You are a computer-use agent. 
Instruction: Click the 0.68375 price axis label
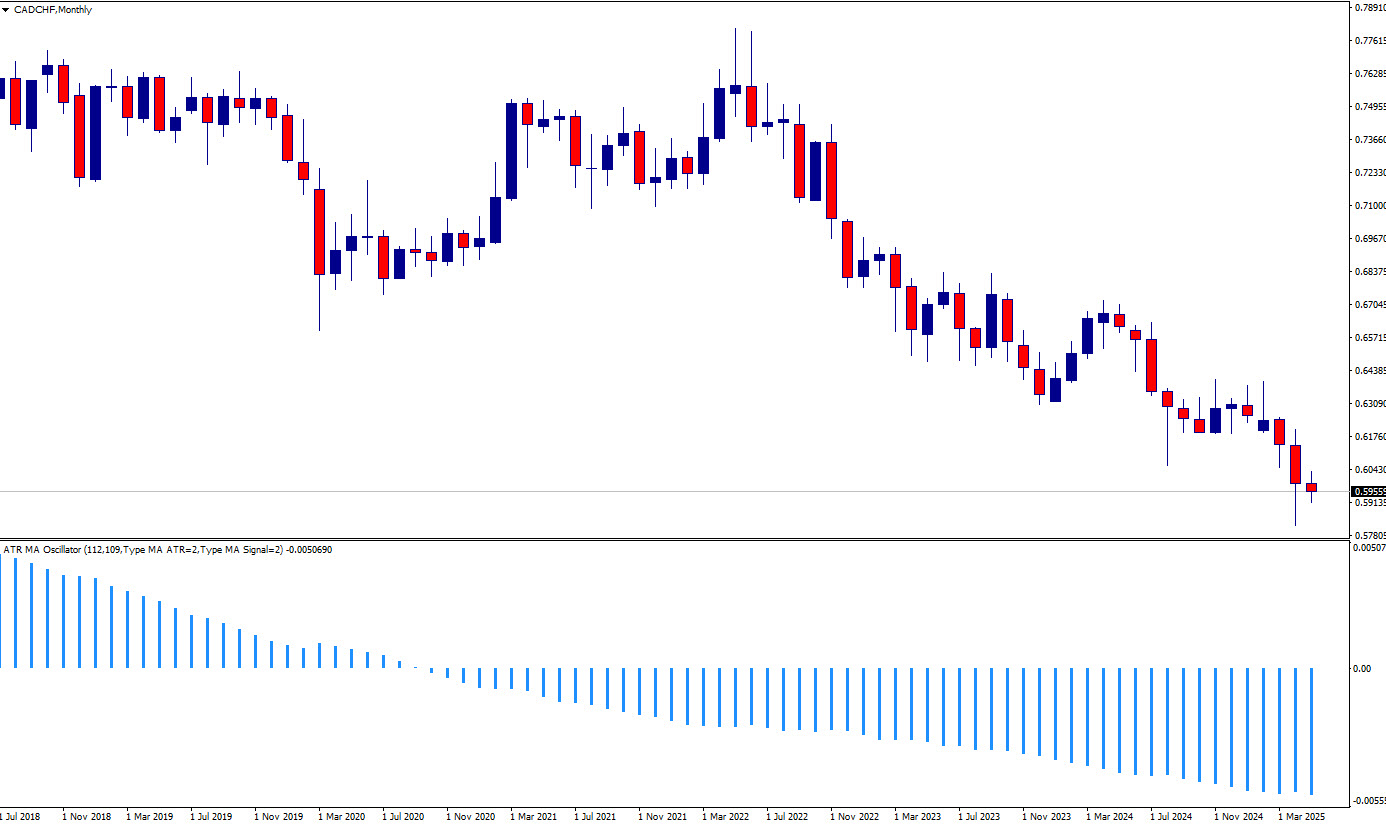[x=1368, y=272]
